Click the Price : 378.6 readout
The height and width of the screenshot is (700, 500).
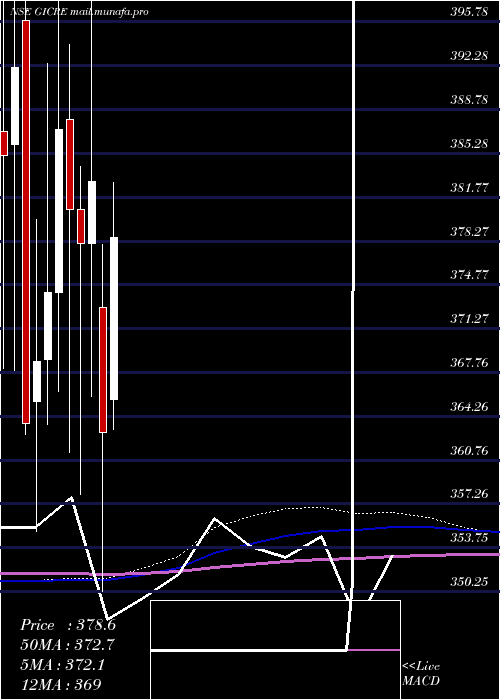(68, 625)
